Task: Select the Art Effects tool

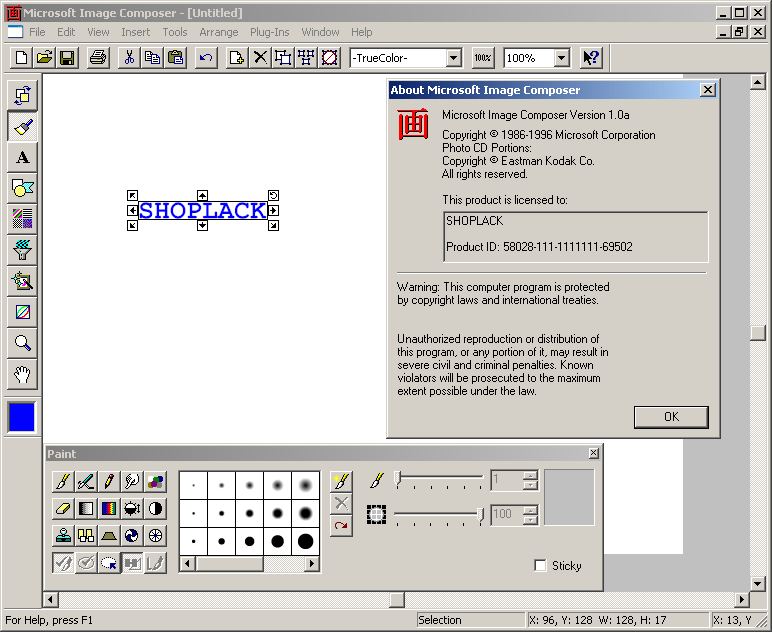Action: (x=22, y=281)
